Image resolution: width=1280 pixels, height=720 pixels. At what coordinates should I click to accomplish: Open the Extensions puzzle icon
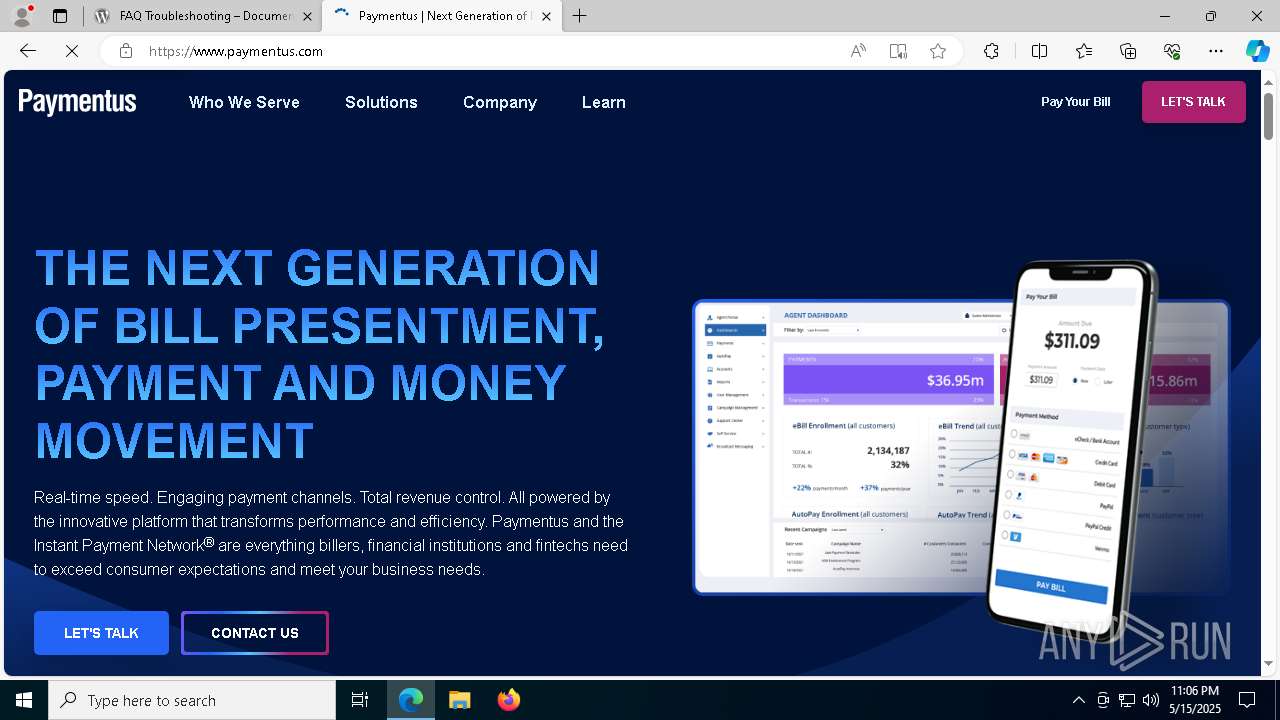click(991, 51)
